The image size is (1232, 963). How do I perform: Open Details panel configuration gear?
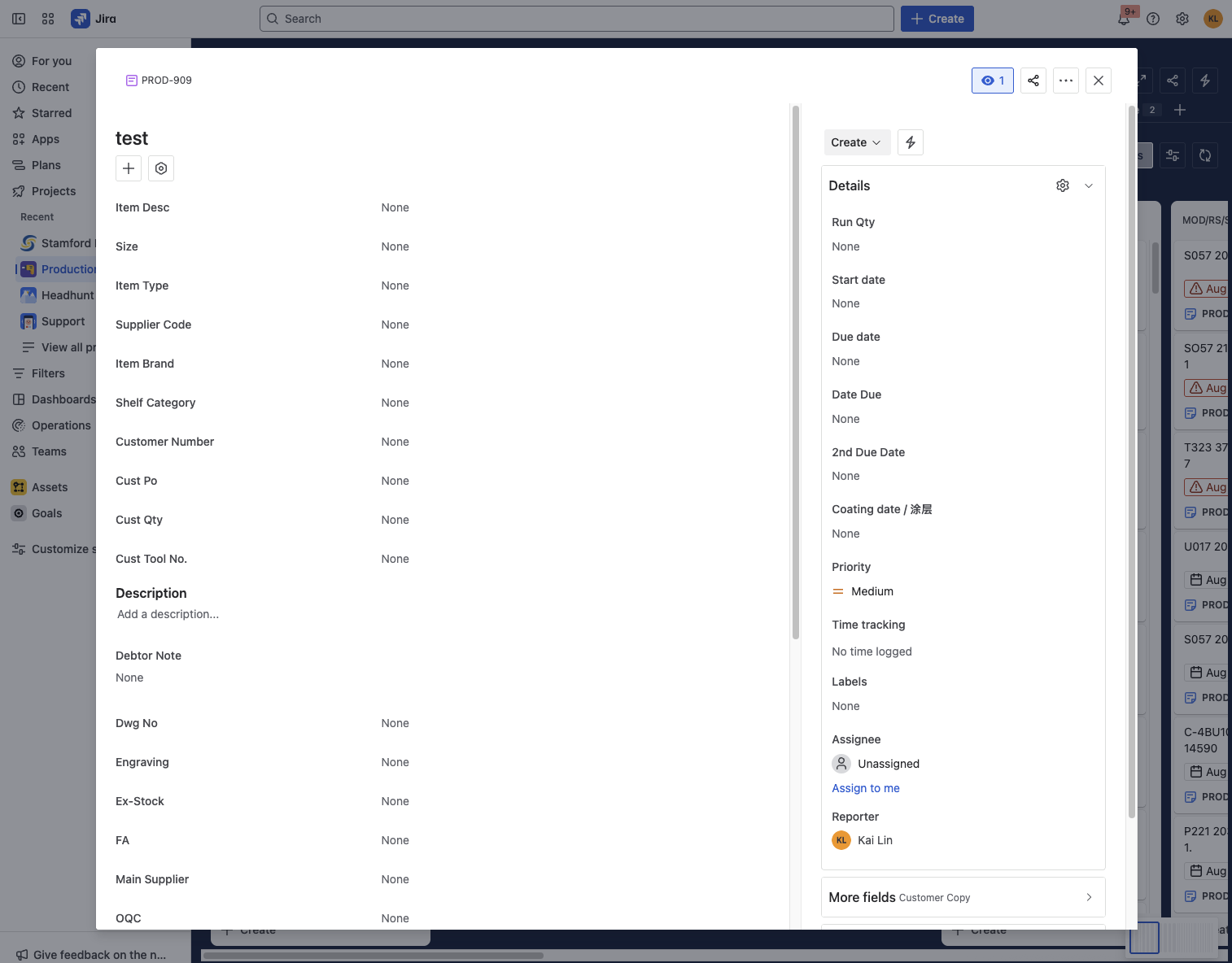tap(1062, 185)
